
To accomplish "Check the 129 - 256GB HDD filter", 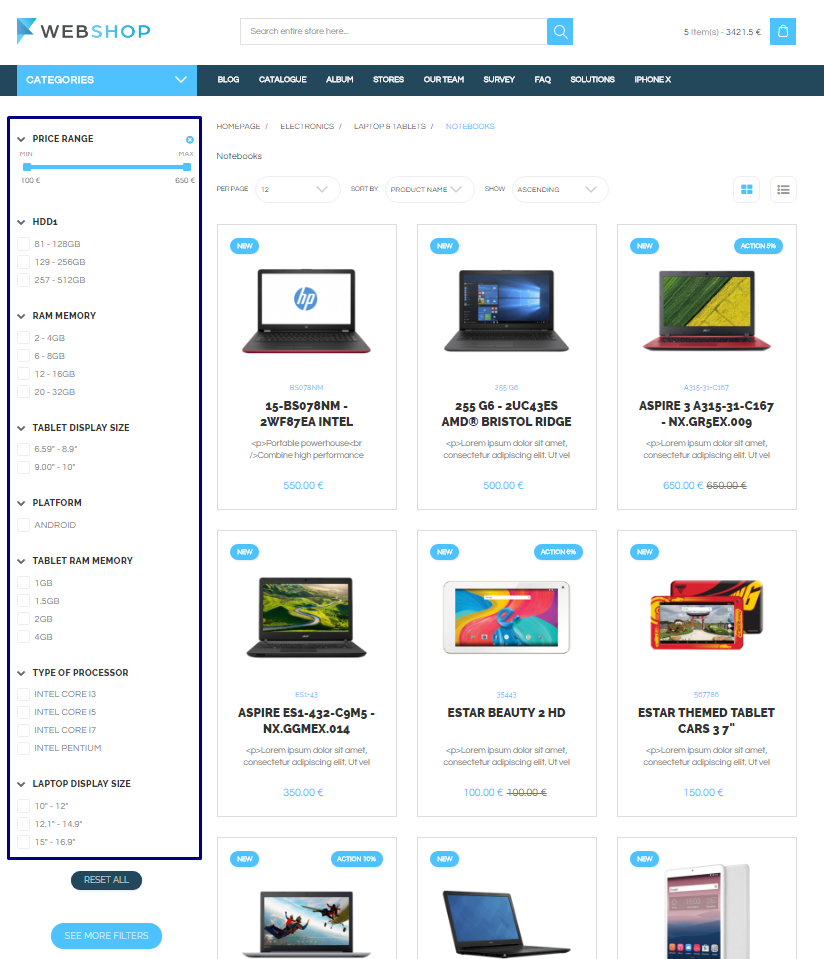I will point(24,262).
